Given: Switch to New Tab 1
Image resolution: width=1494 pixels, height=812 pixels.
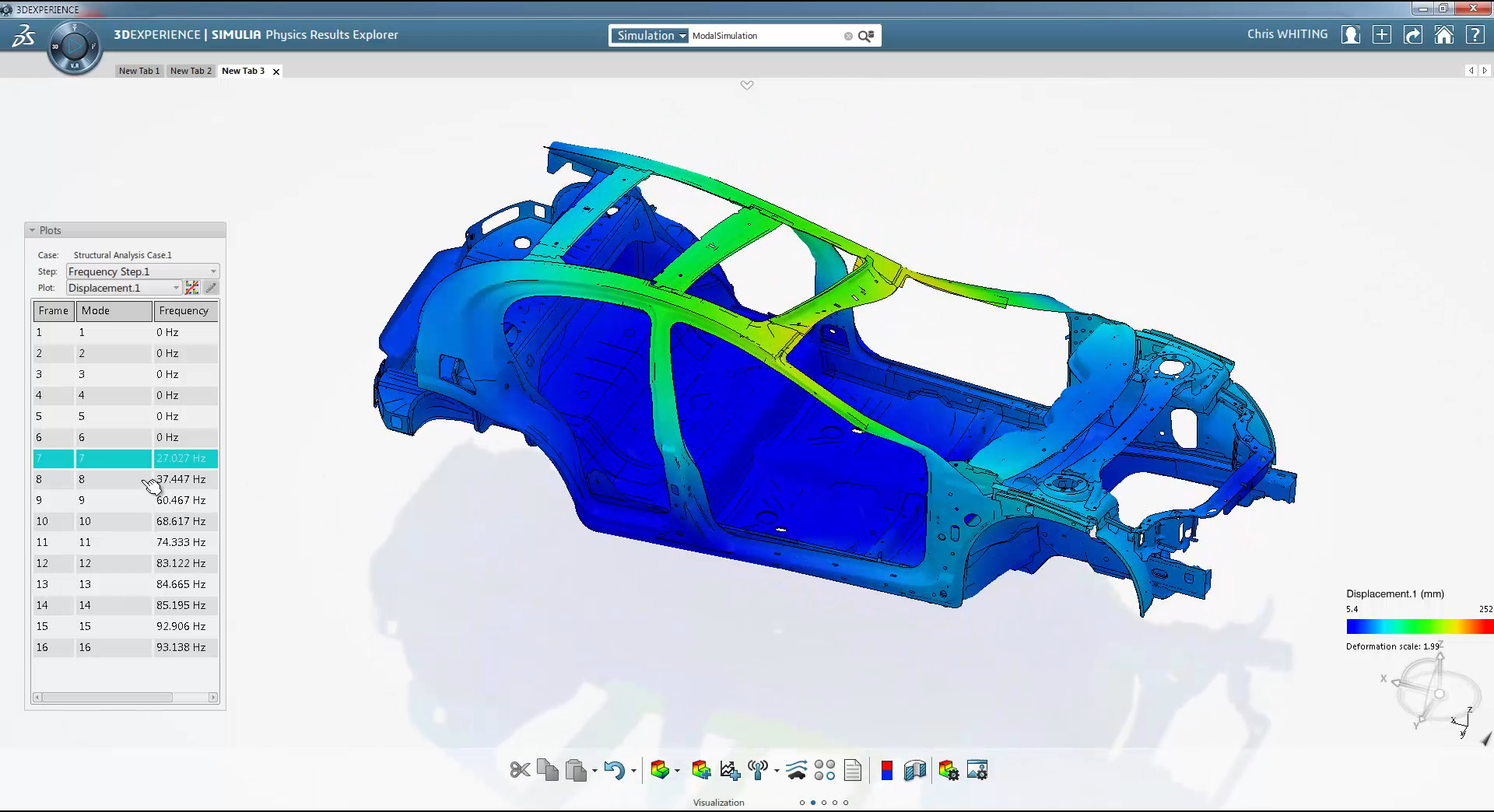Looking at the screenshot, I should click(139, 71).
